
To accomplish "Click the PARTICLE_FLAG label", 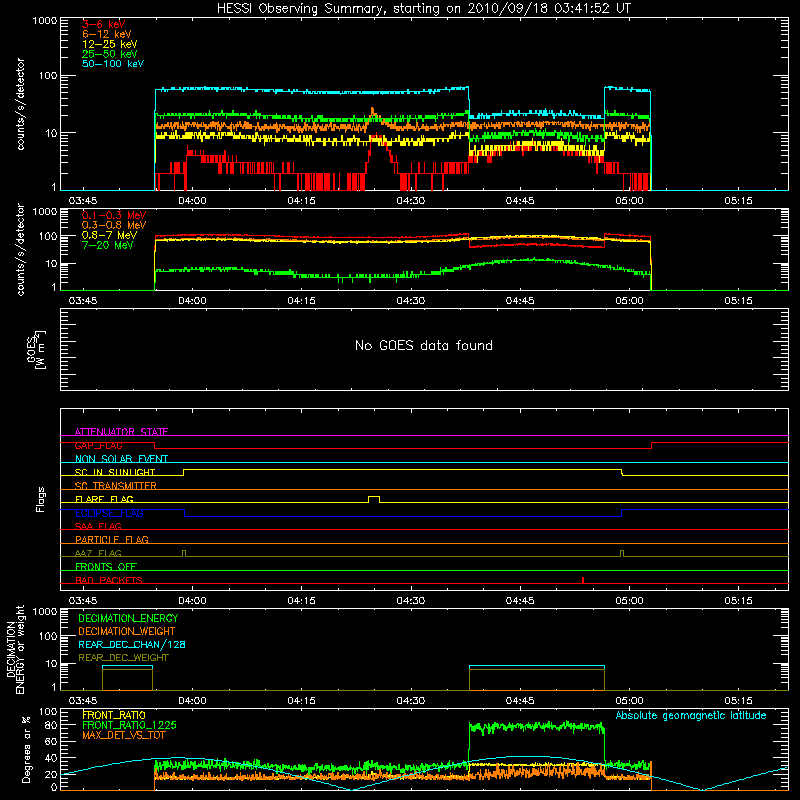I will (112, 539).
